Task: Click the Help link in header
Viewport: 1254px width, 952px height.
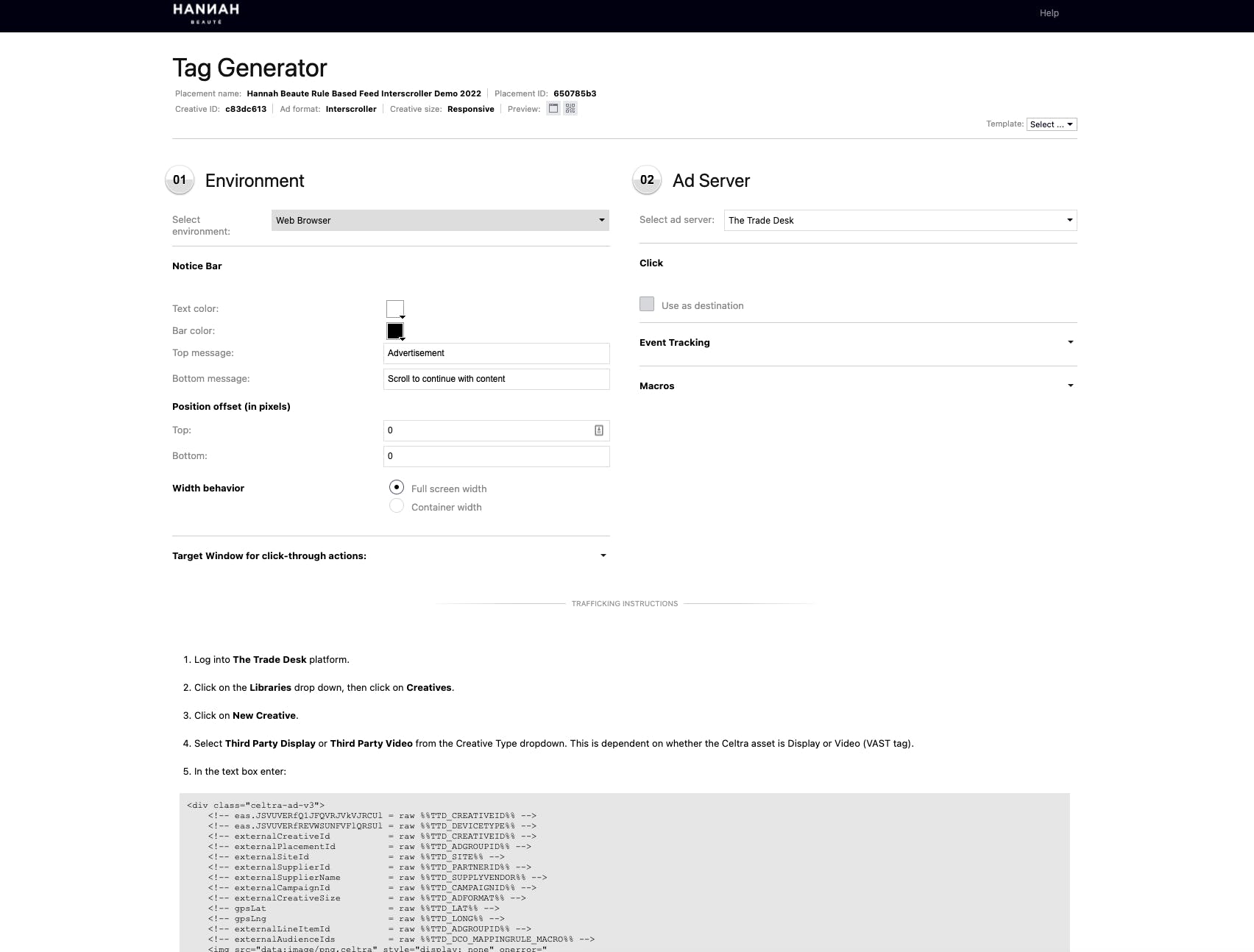Action: 1049,13
